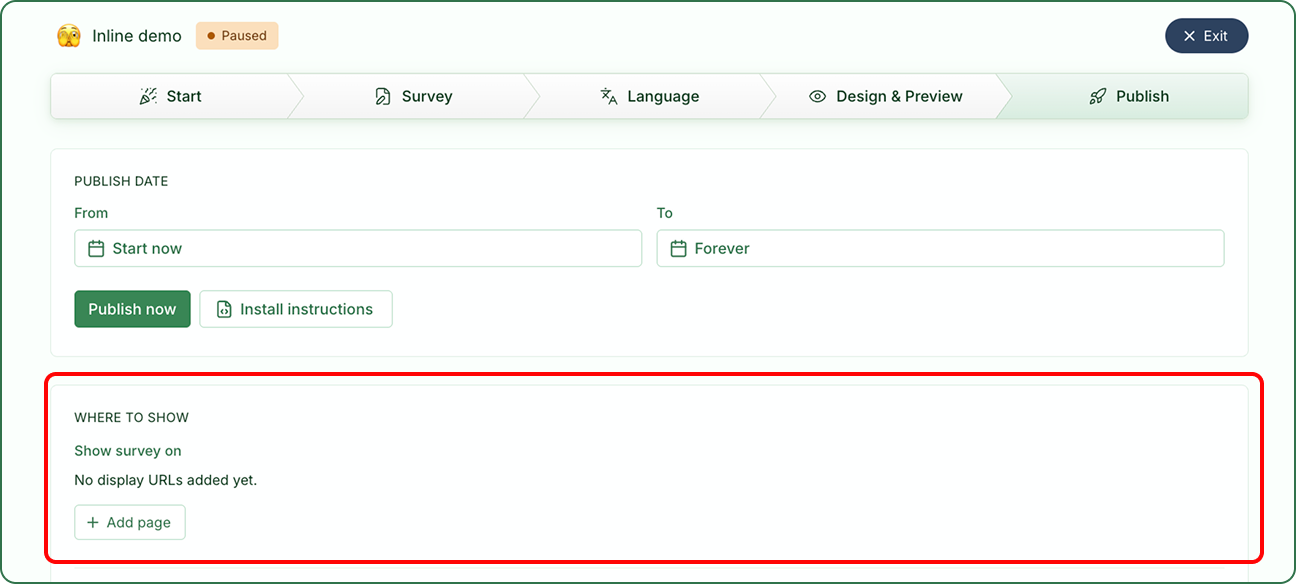The width and height of the screenshot is (1296, 584).
Task: Open the 'Forever' end date picker
Action: coord(940,248)
